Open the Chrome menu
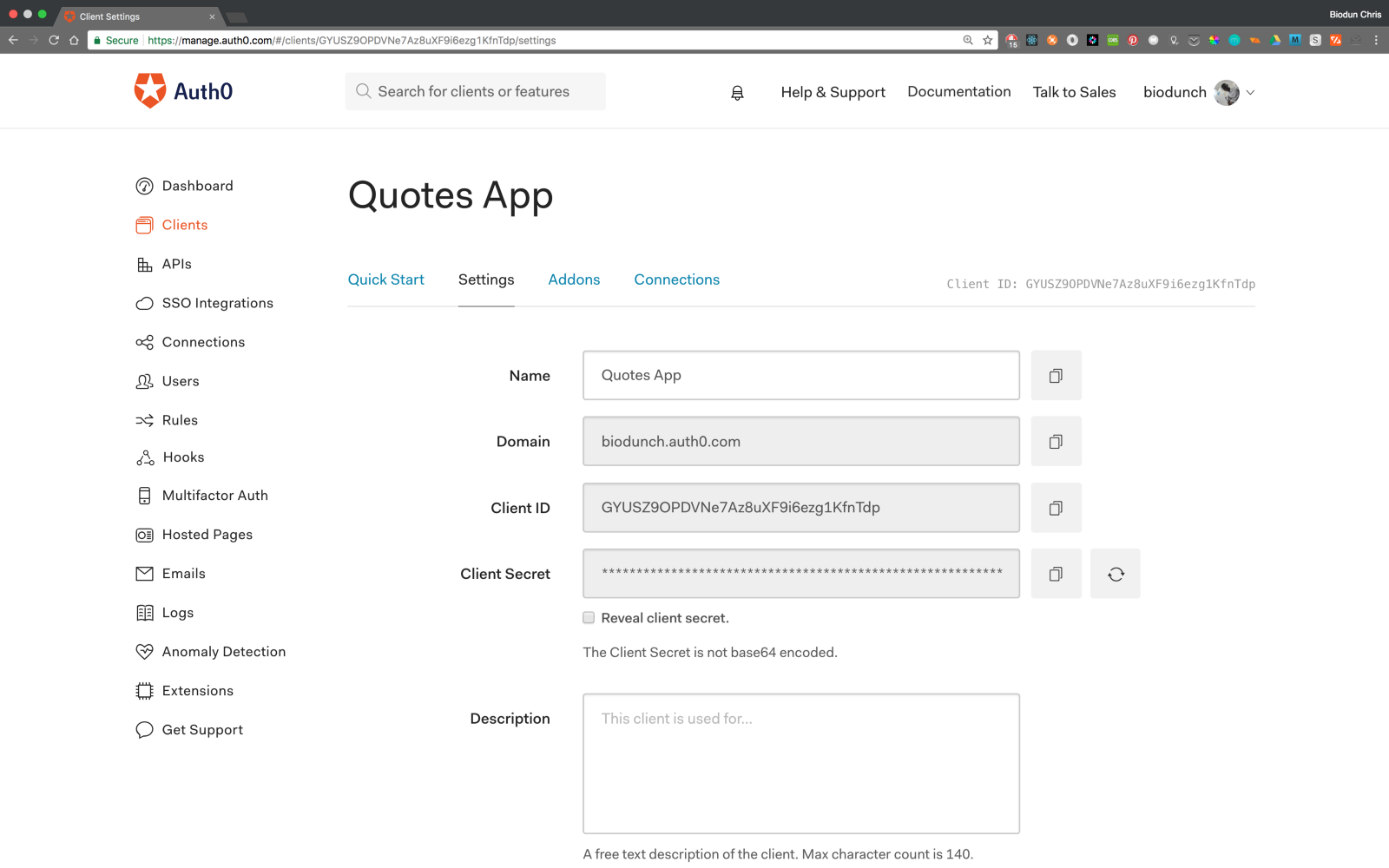1389x868 pixels. pyautogui.click(x=1376, y=40)
